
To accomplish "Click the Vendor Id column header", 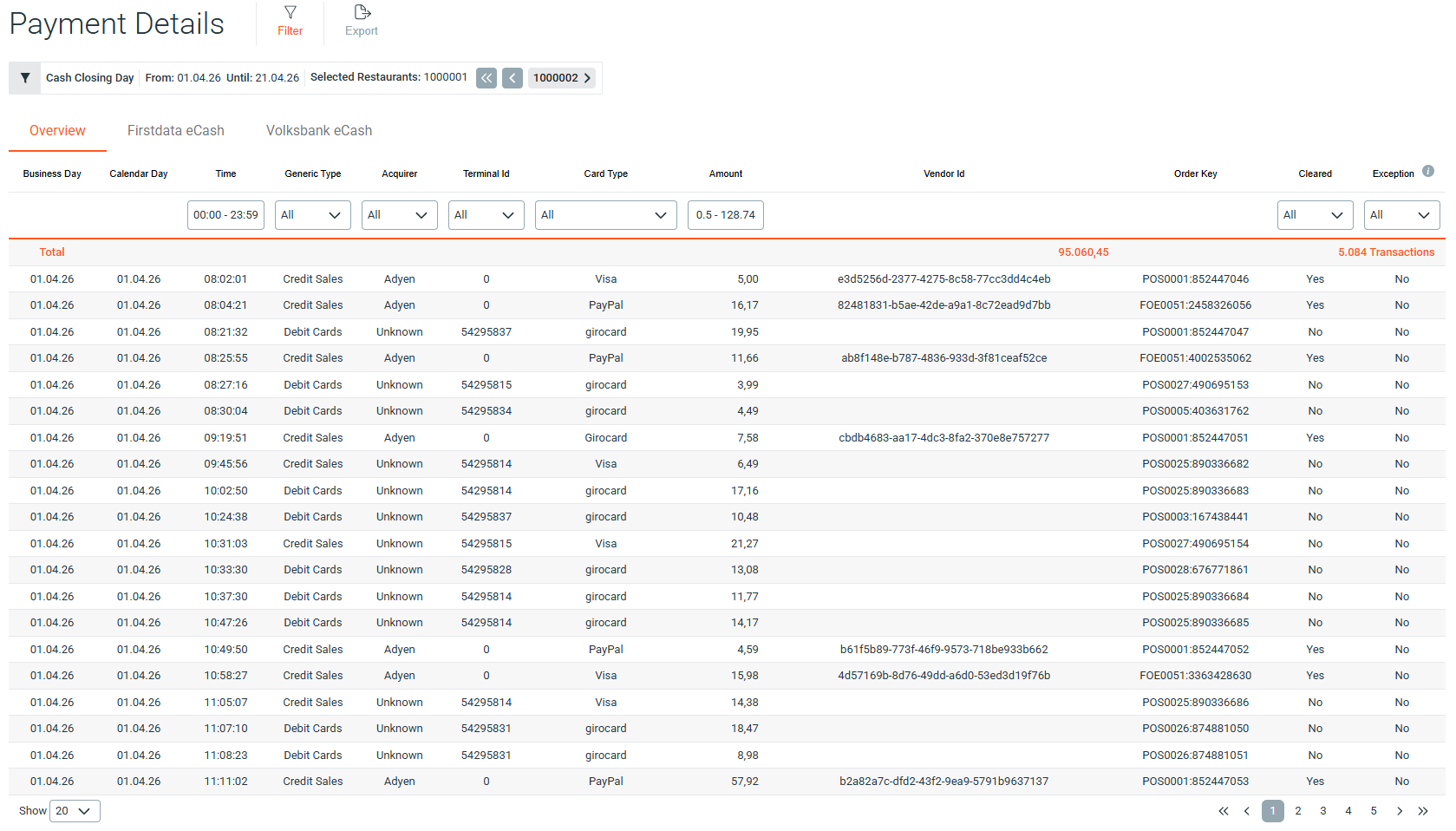I will (x=944, y=173).
